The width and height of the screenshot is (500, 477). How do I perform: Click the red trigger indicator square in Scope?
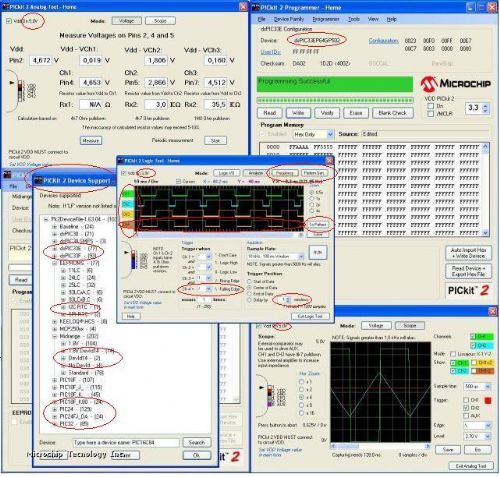tap(487, 400)
